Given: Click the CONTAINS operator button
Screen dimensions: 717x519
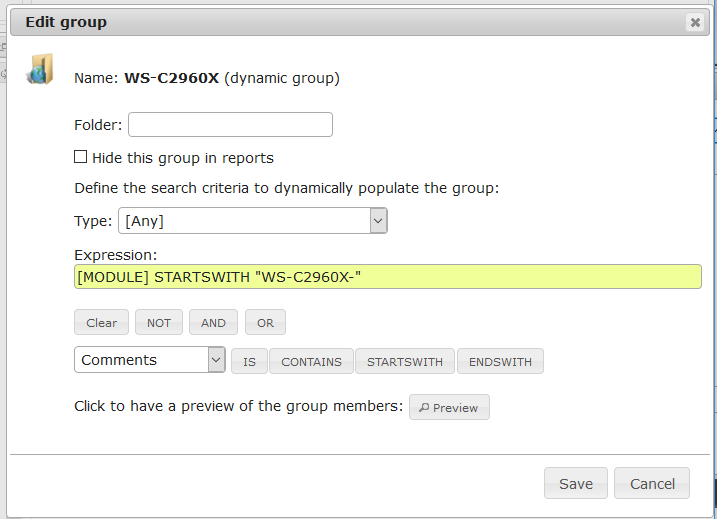Looking at the screenshot, I should pyautogui.click(x=311, y=361).
